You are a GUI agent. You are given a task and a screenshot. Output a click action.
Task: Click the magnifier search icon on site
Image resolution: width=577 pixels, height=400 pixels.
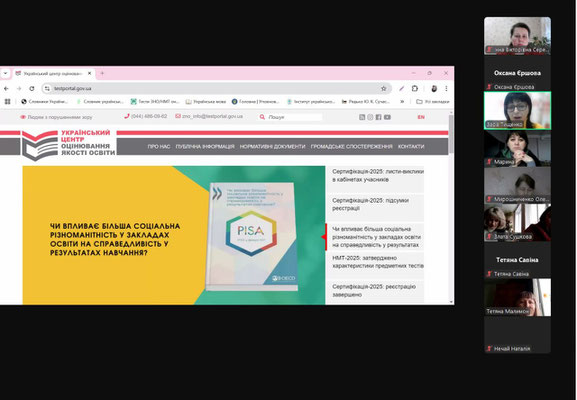262,117
